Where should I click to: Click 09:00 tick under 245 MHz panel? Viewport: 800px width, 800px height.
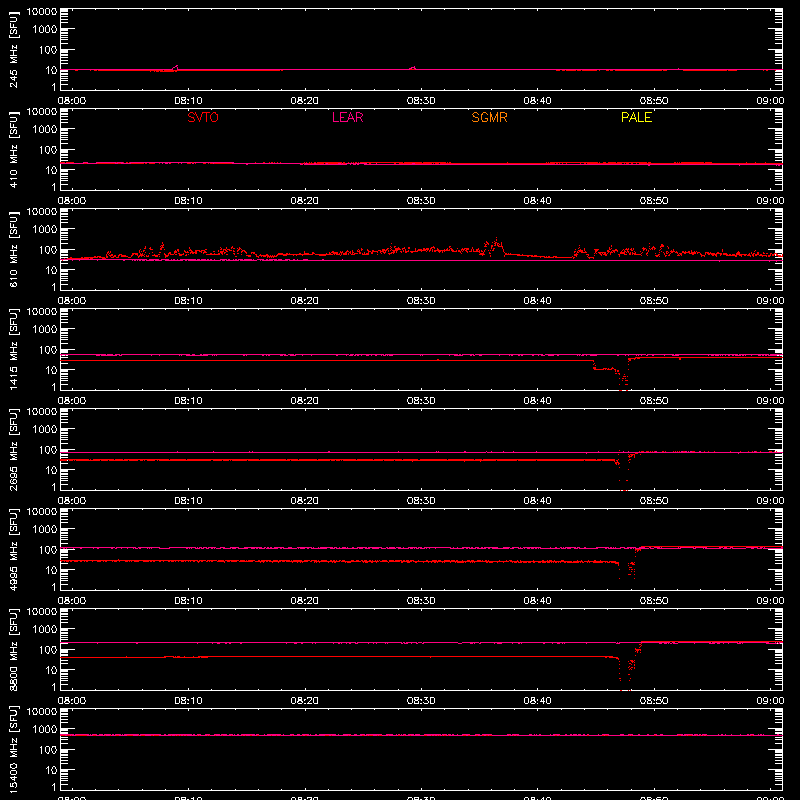click(x=770, y=101)
